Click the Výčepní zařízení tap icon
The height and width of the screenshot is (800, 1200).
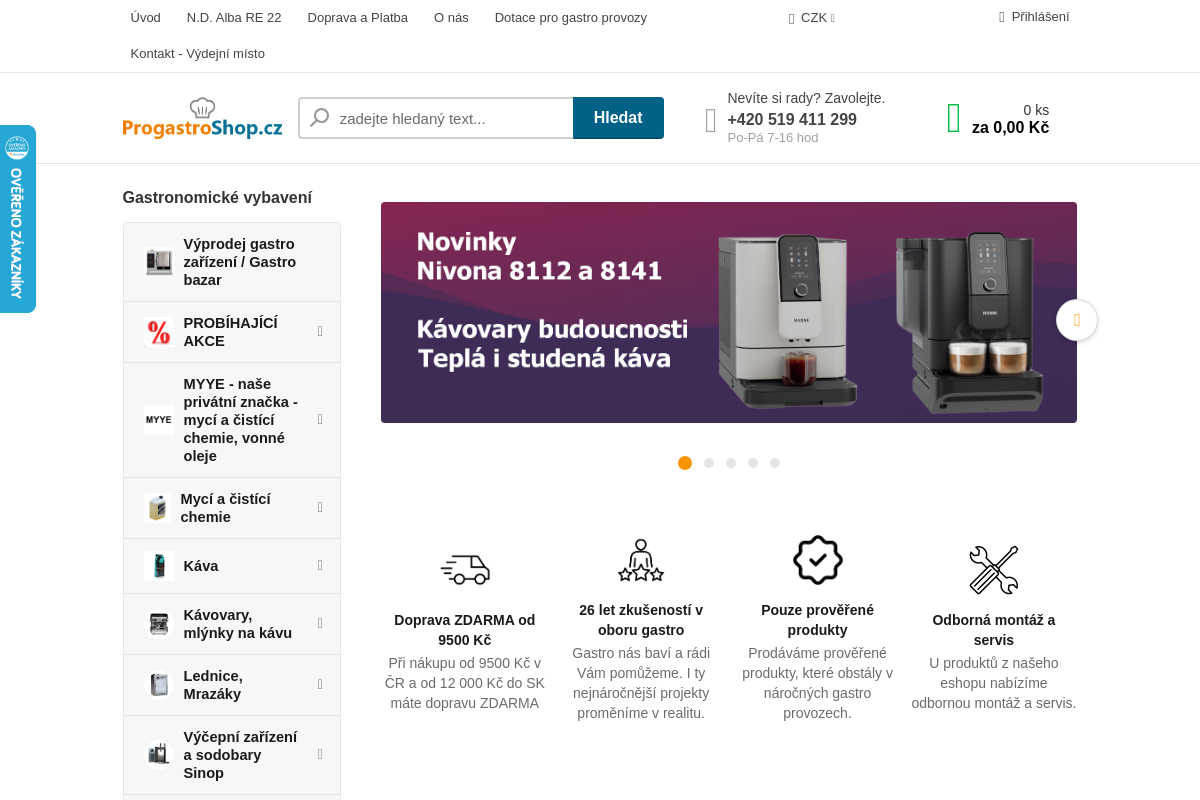click(159, 755)
